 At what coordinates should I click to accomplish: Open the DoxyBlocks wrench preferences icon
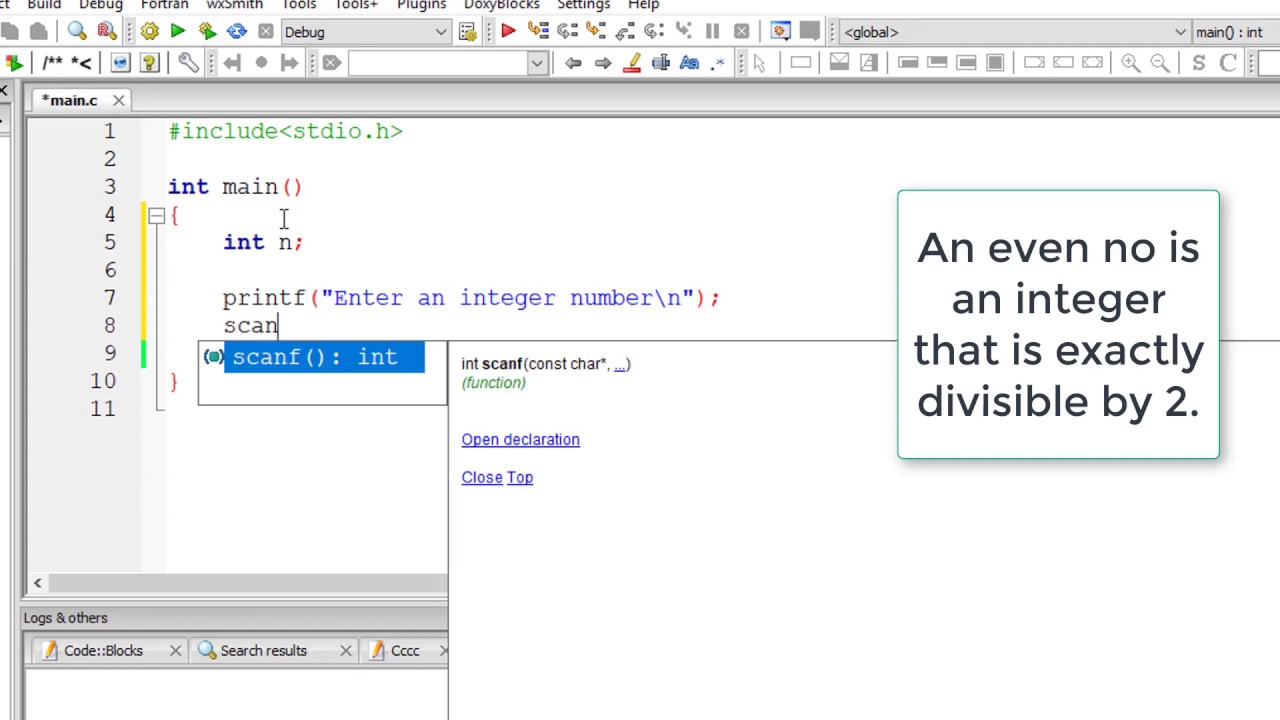tap(188, 63)
